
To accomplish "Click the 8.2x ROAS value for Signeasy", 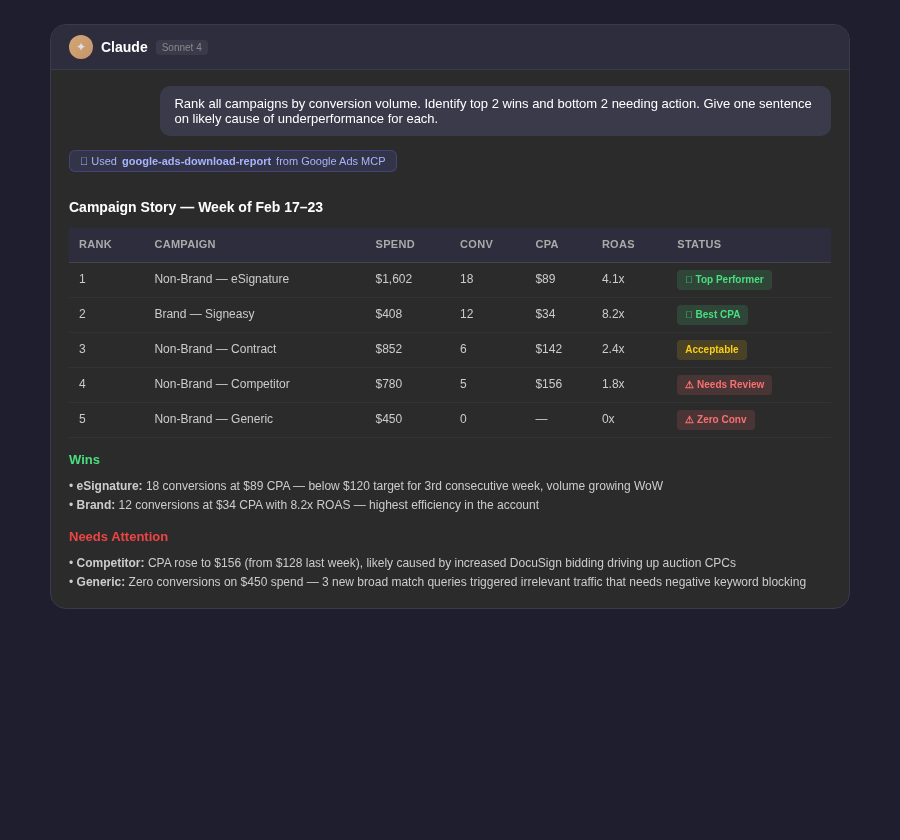I will click(x=612, y=314).
